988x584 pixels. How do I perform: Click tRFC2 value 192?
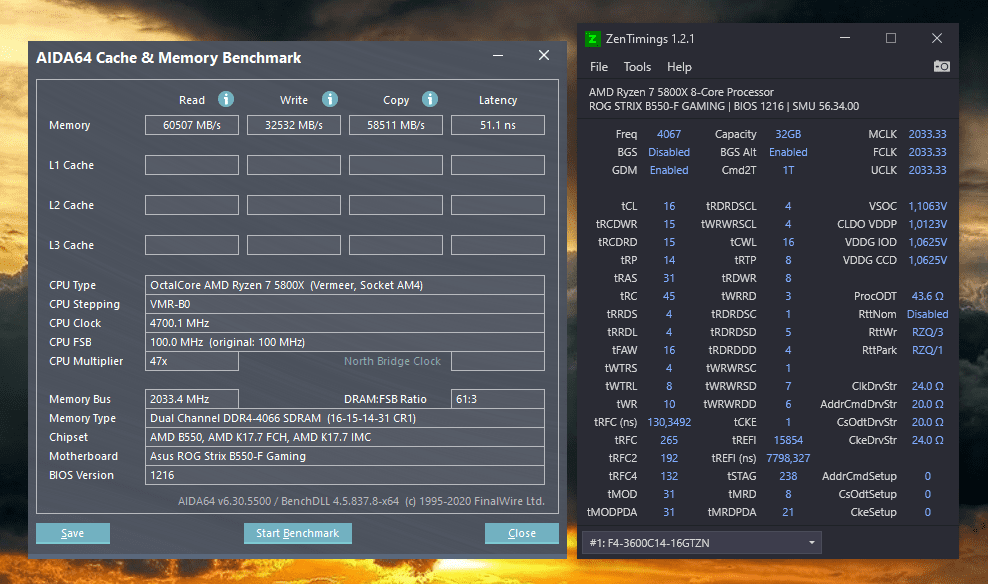pos(669,458)
